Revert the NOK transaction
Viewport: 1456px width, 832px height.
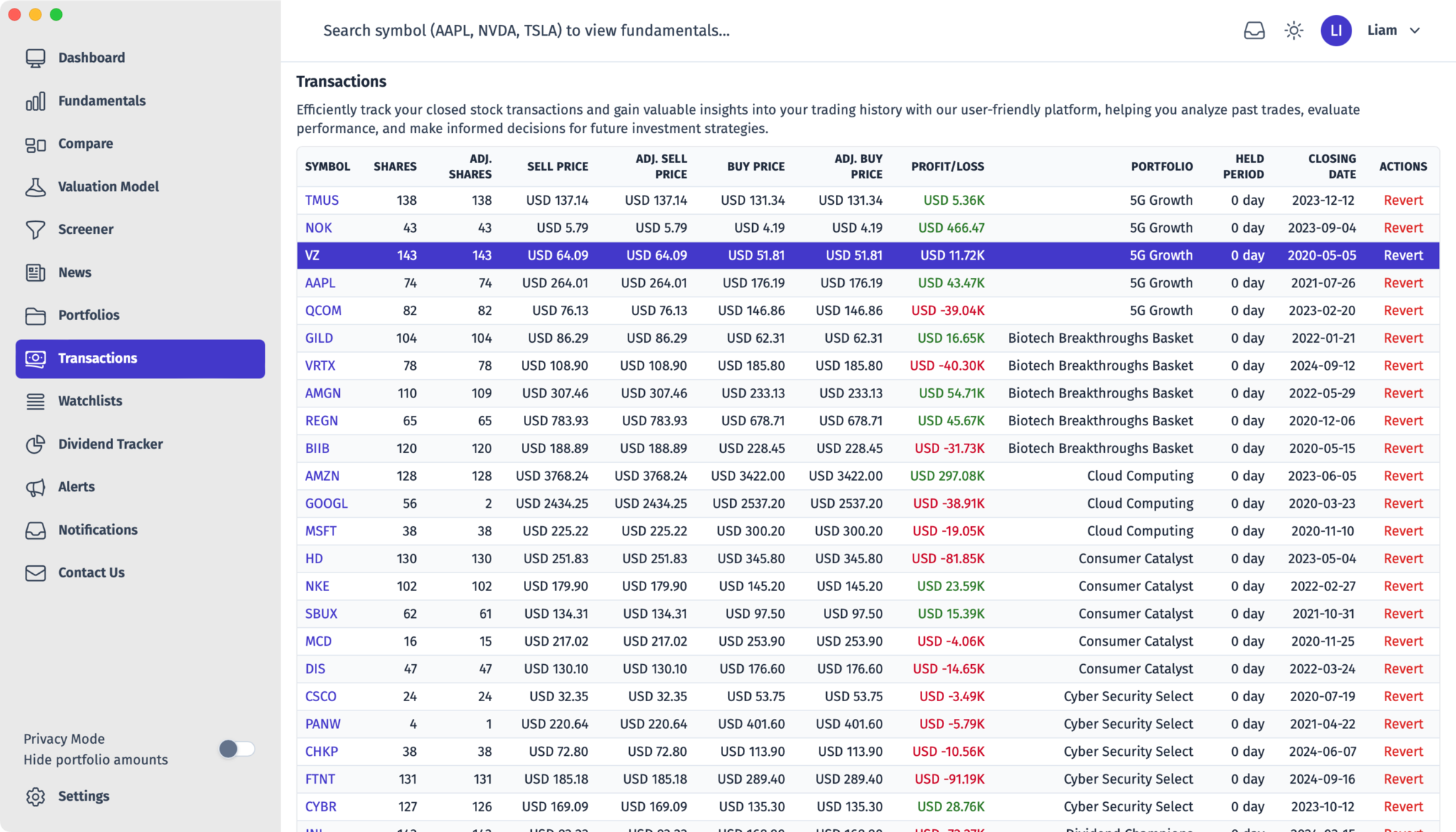tap(1403, 228)
